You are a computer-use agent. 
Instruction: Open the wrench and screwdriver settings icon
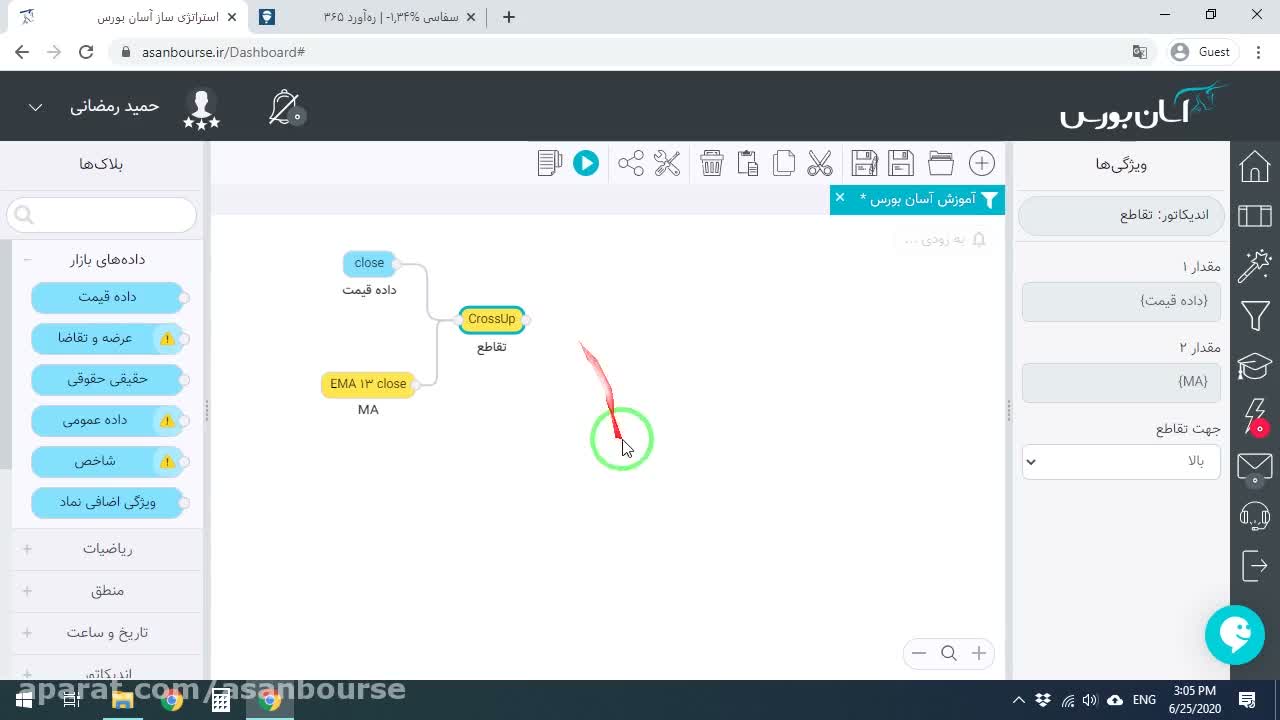point(667,163)
